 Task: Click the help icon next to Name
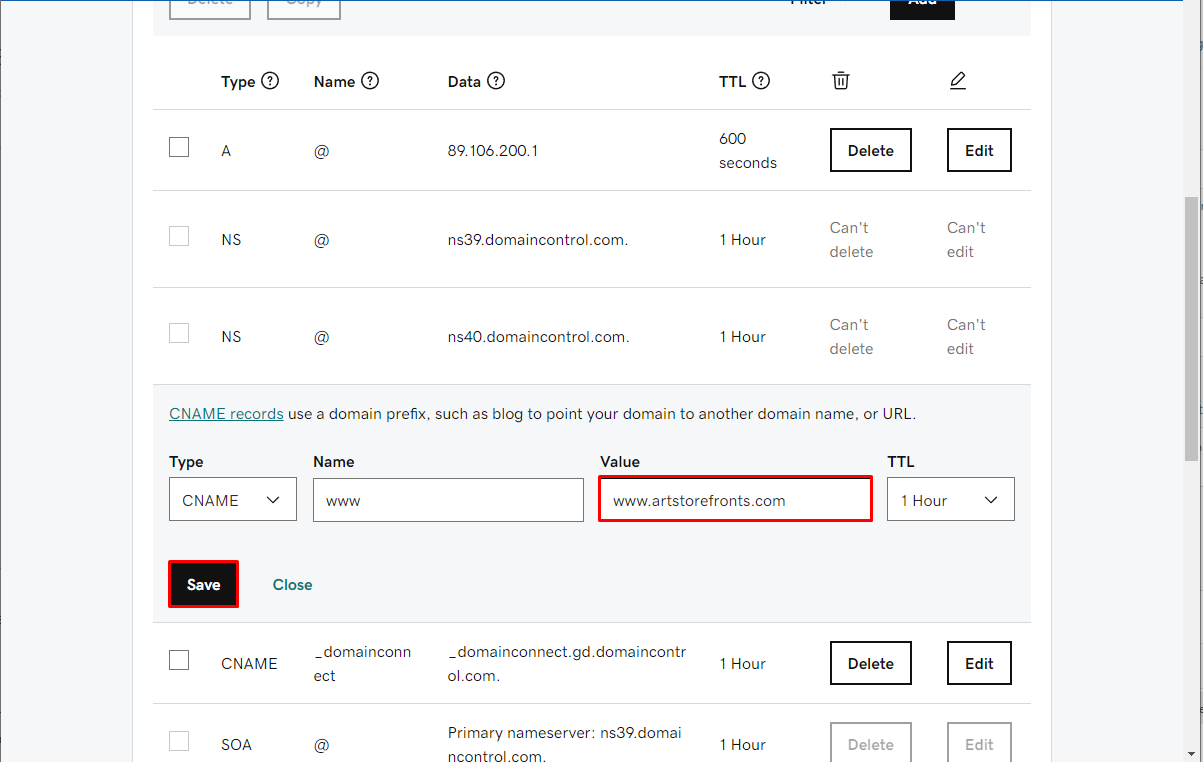(370, 81)
